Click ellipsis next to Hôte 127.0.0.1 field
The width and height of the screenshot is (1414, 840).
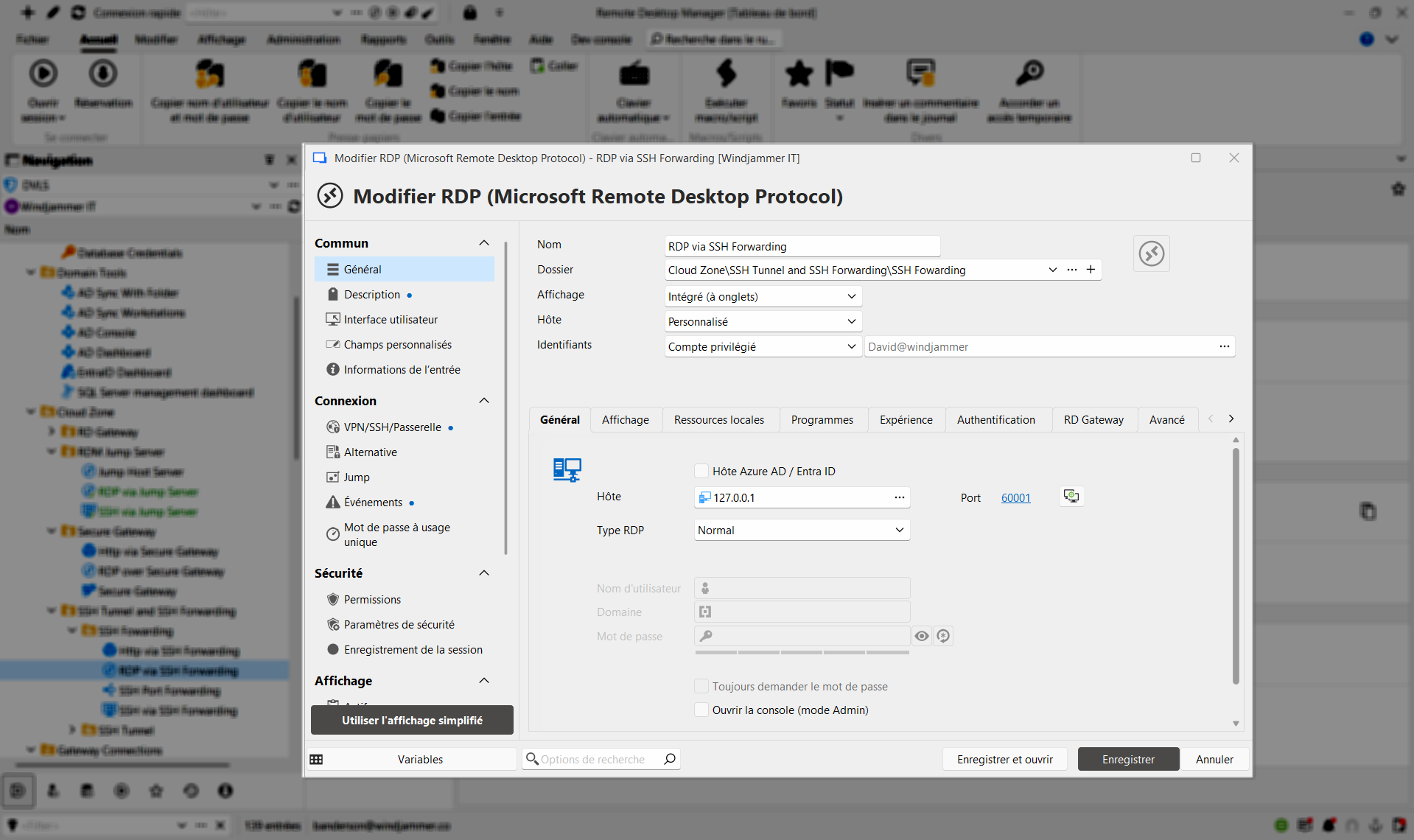point(899,497)
